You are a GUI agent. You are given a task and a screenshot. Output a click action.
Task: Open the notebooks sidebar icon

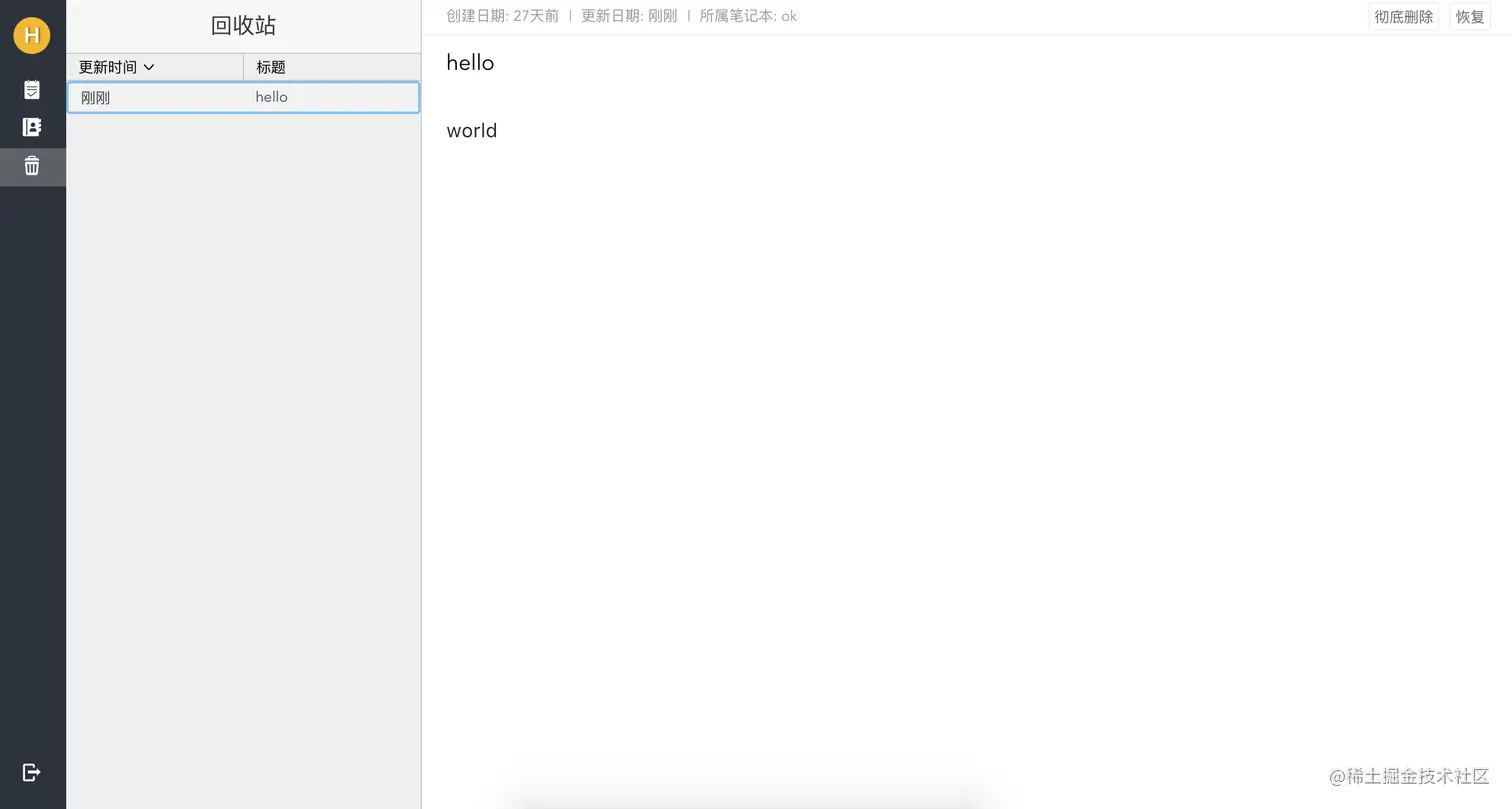tap(32, 127)
